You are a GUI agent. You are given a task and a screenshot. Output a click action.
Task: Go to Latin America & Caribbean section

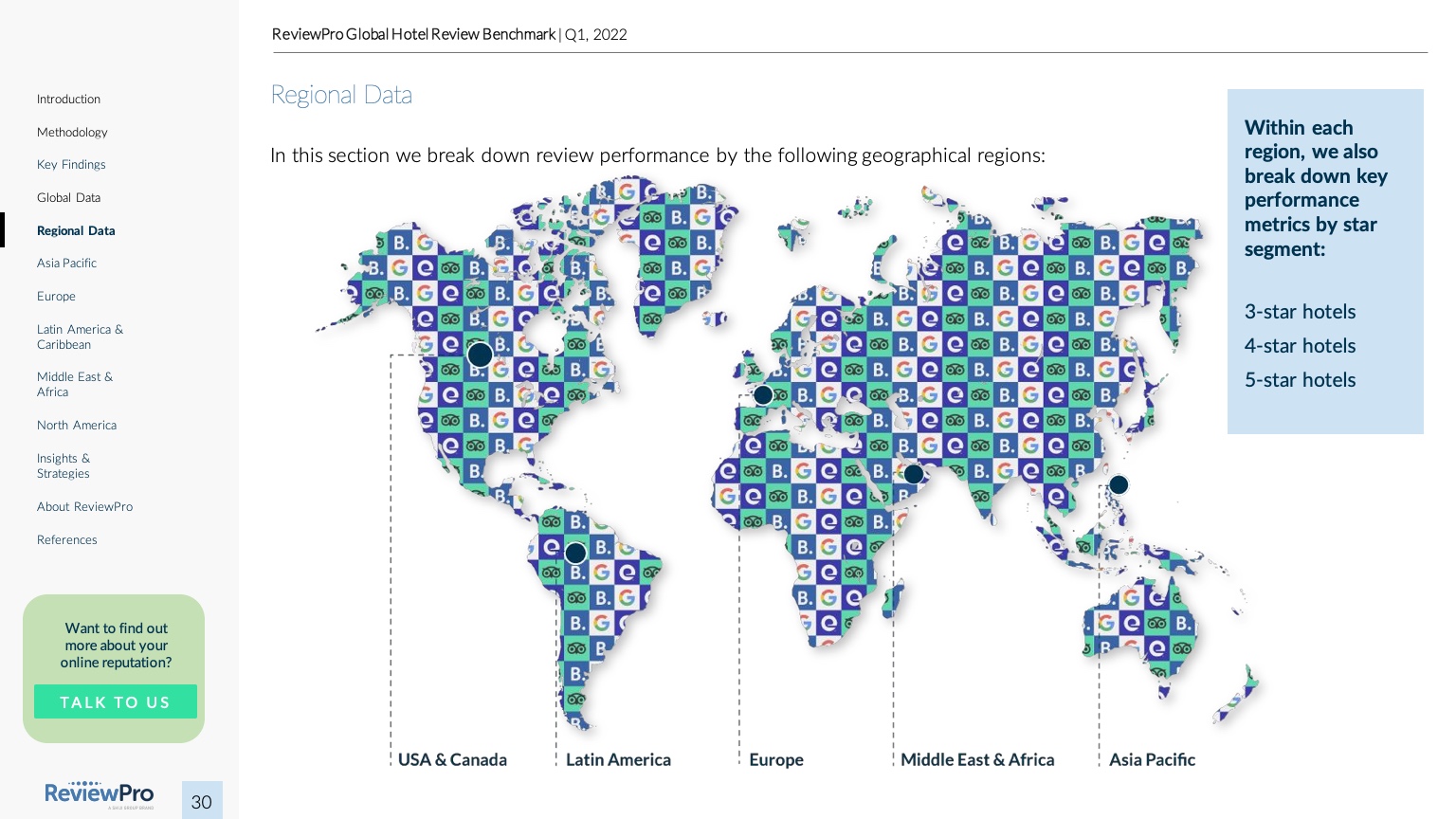(x=80, y=337)
